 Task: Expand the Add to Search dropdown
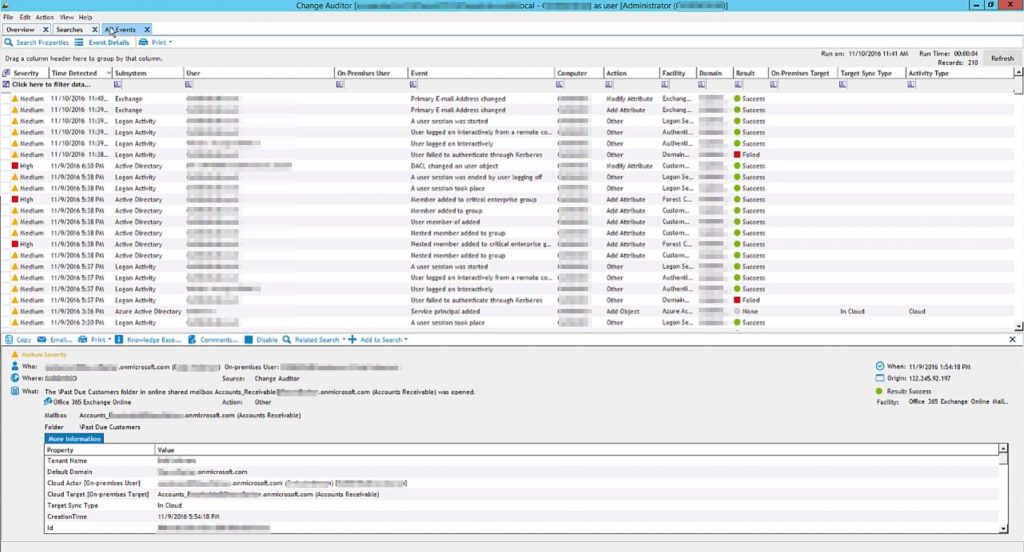(x=382, y=340)
